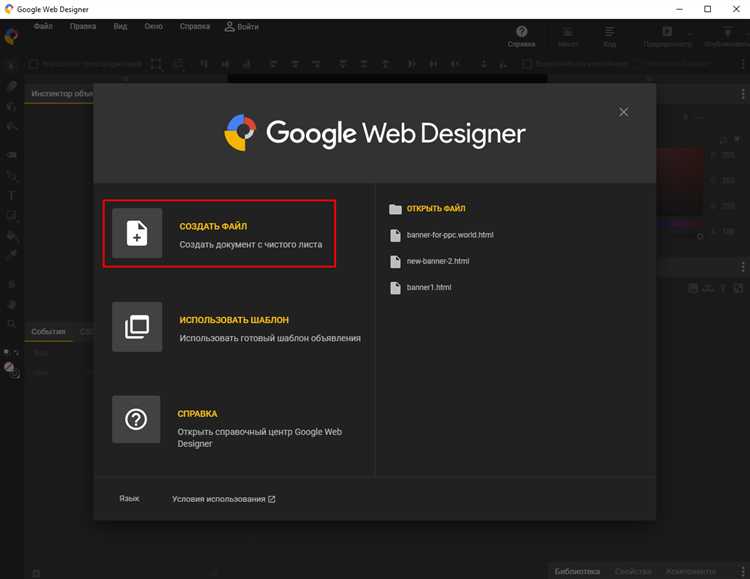Open the Язык language selector
The image size is (750, 579).
click(129, 498)
